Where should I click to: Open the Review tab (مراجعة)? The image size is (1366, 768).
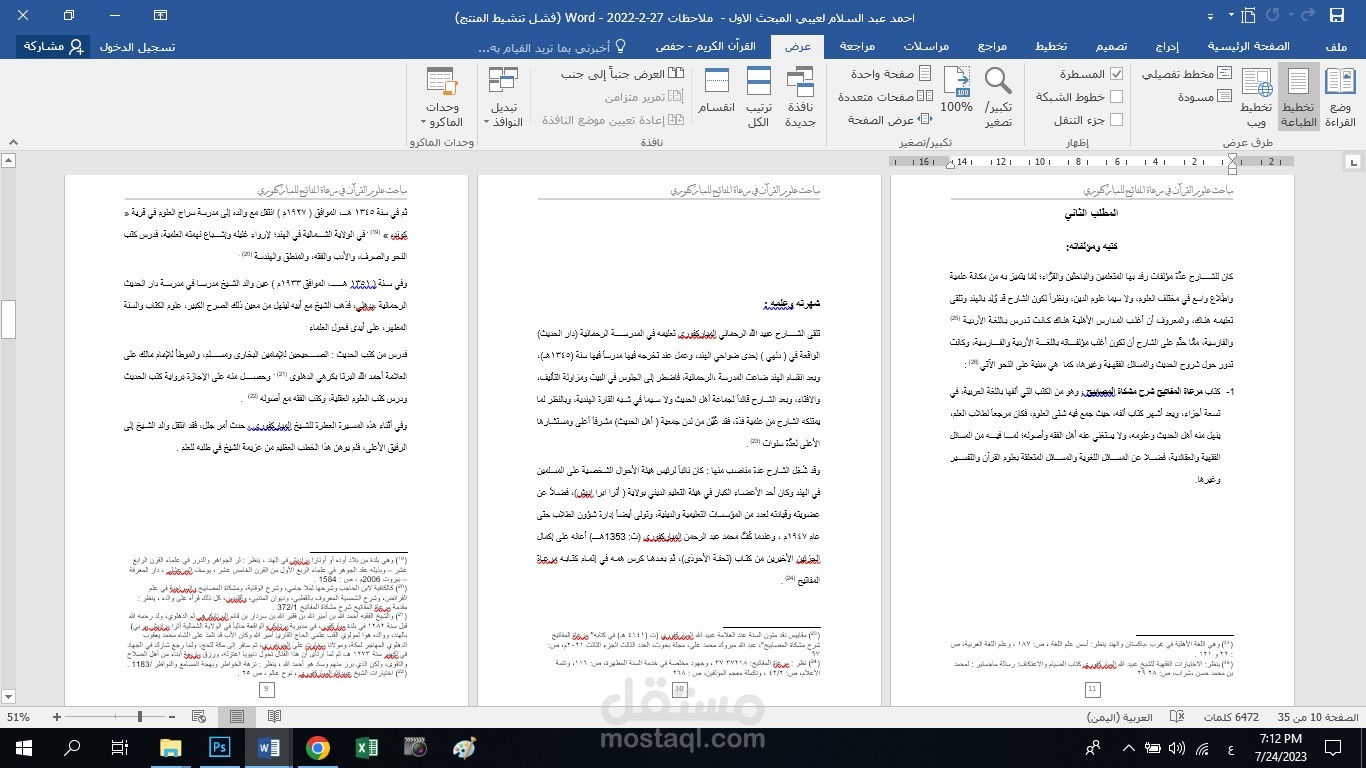click(857, 47)
